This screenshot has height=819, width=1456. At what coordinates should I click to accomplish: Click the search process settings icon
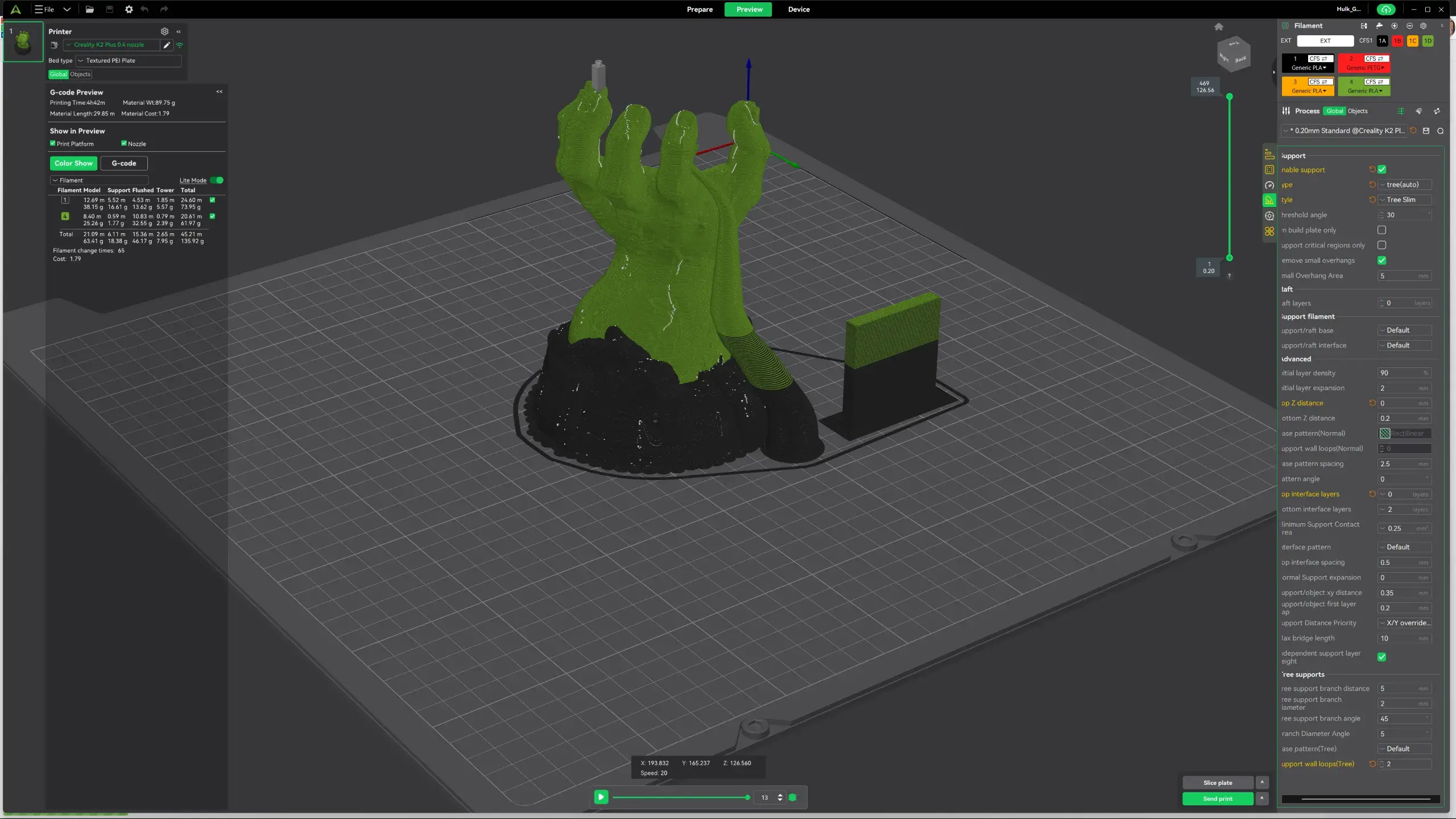[x=1441, y=131]
